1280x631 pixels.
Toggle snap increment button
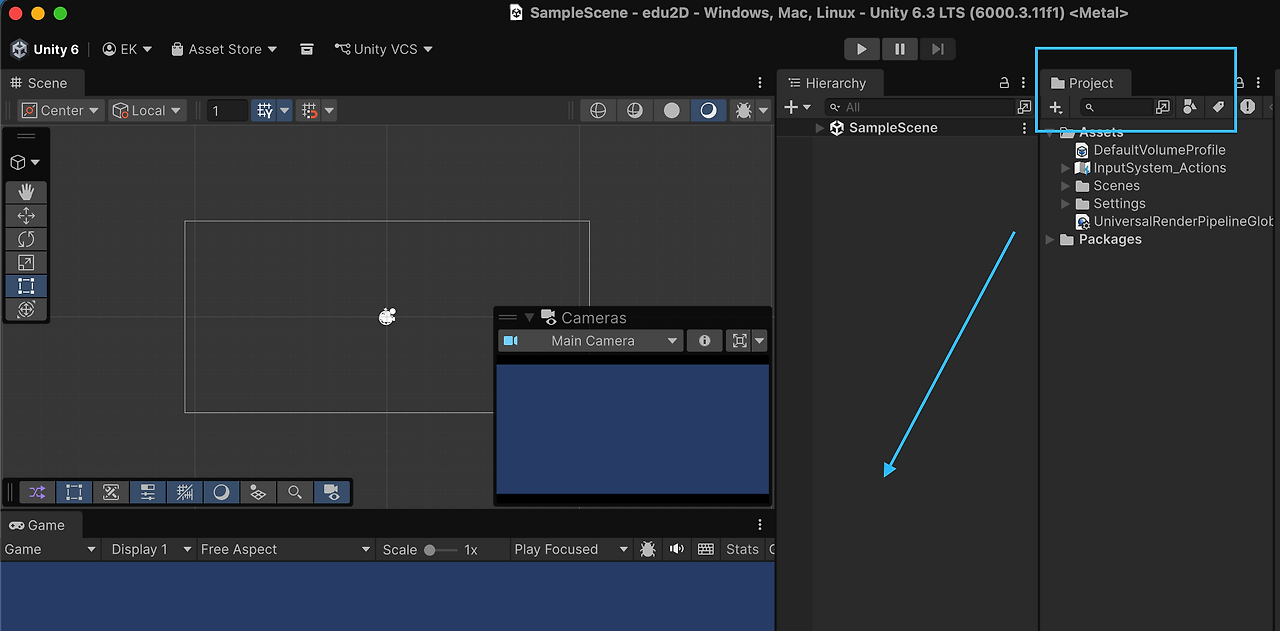310,111
